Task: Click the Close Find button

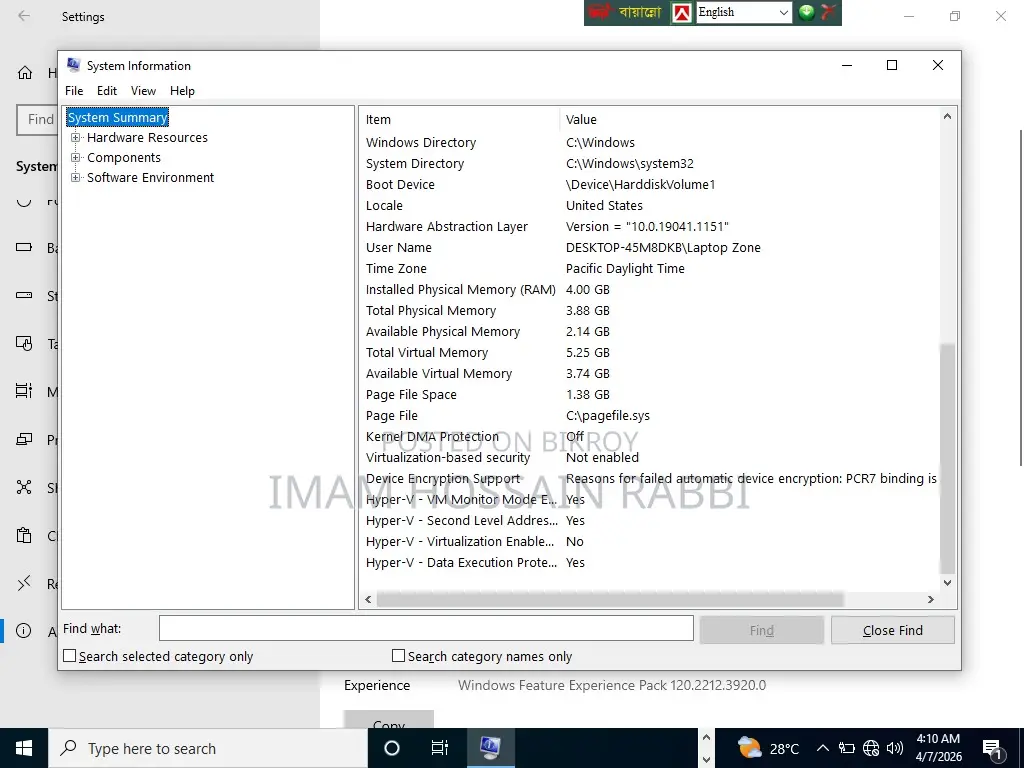Action: click(x=892, y=630)
